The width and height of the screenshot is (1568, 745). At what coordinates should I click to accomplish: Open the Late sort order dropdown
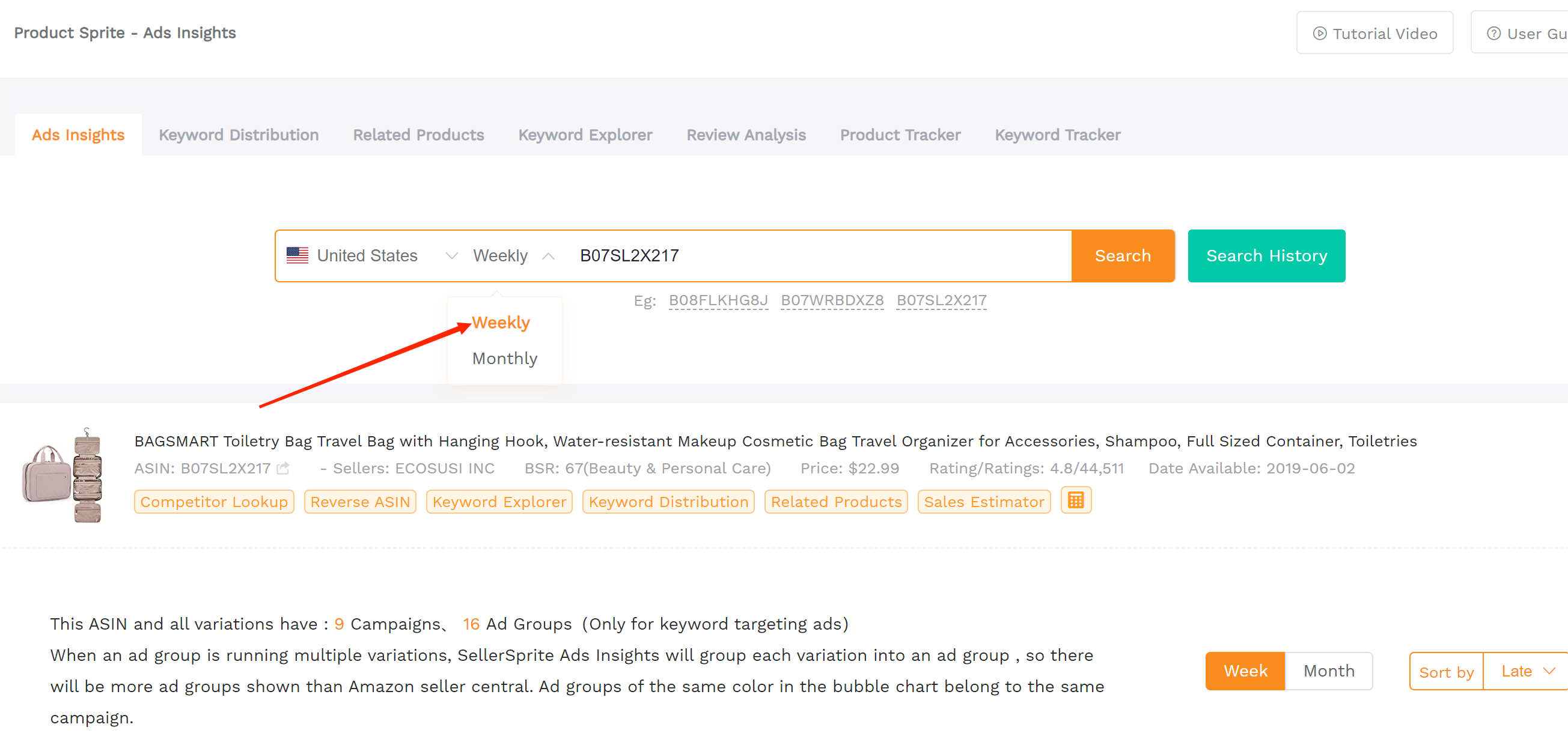coord(1526,671)
